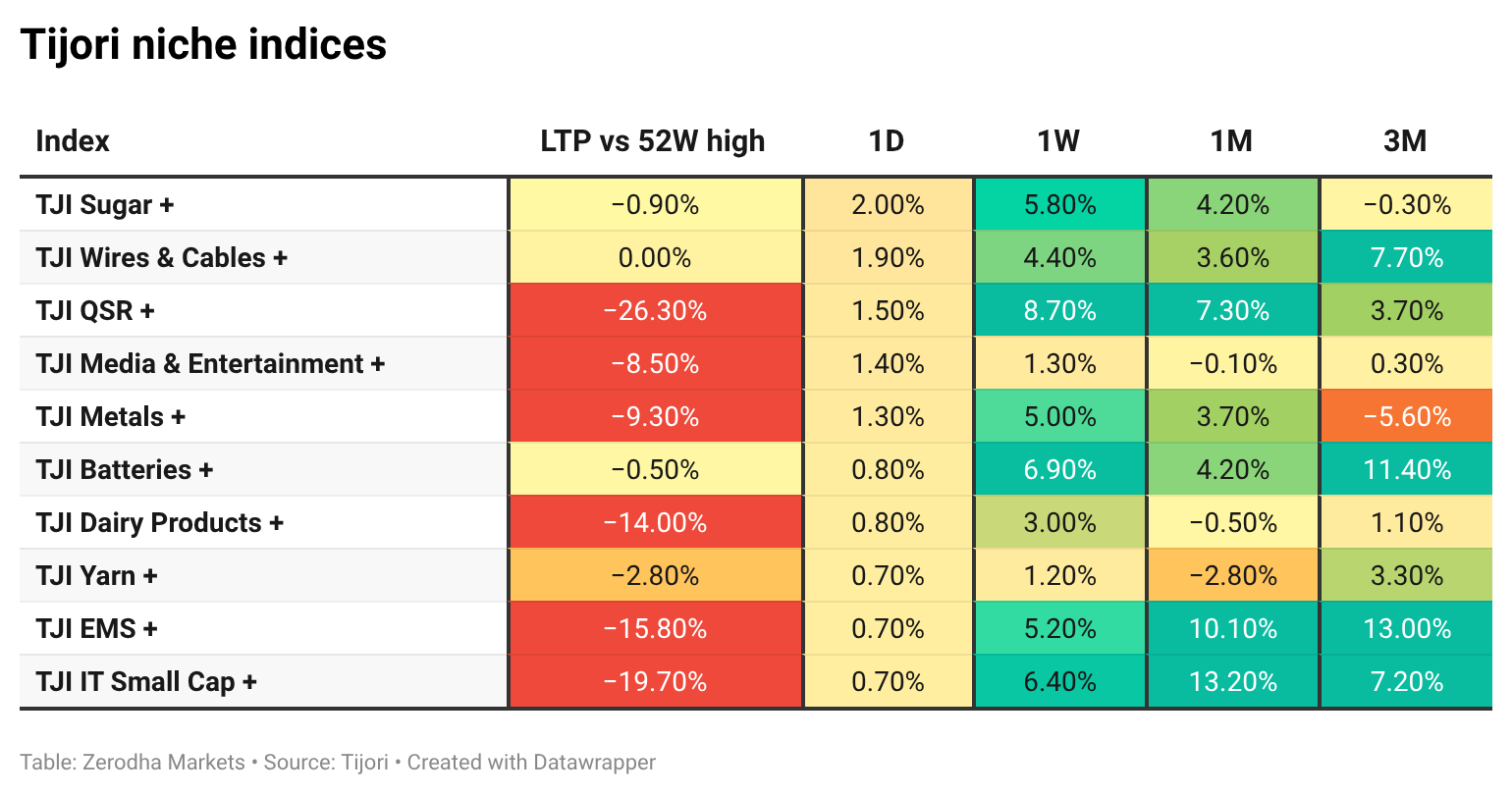This screenshot has height=795, width=1512.
Task: Click the orange -5.60% Metals 3M cell
Action: click(x=1407, y=417)
